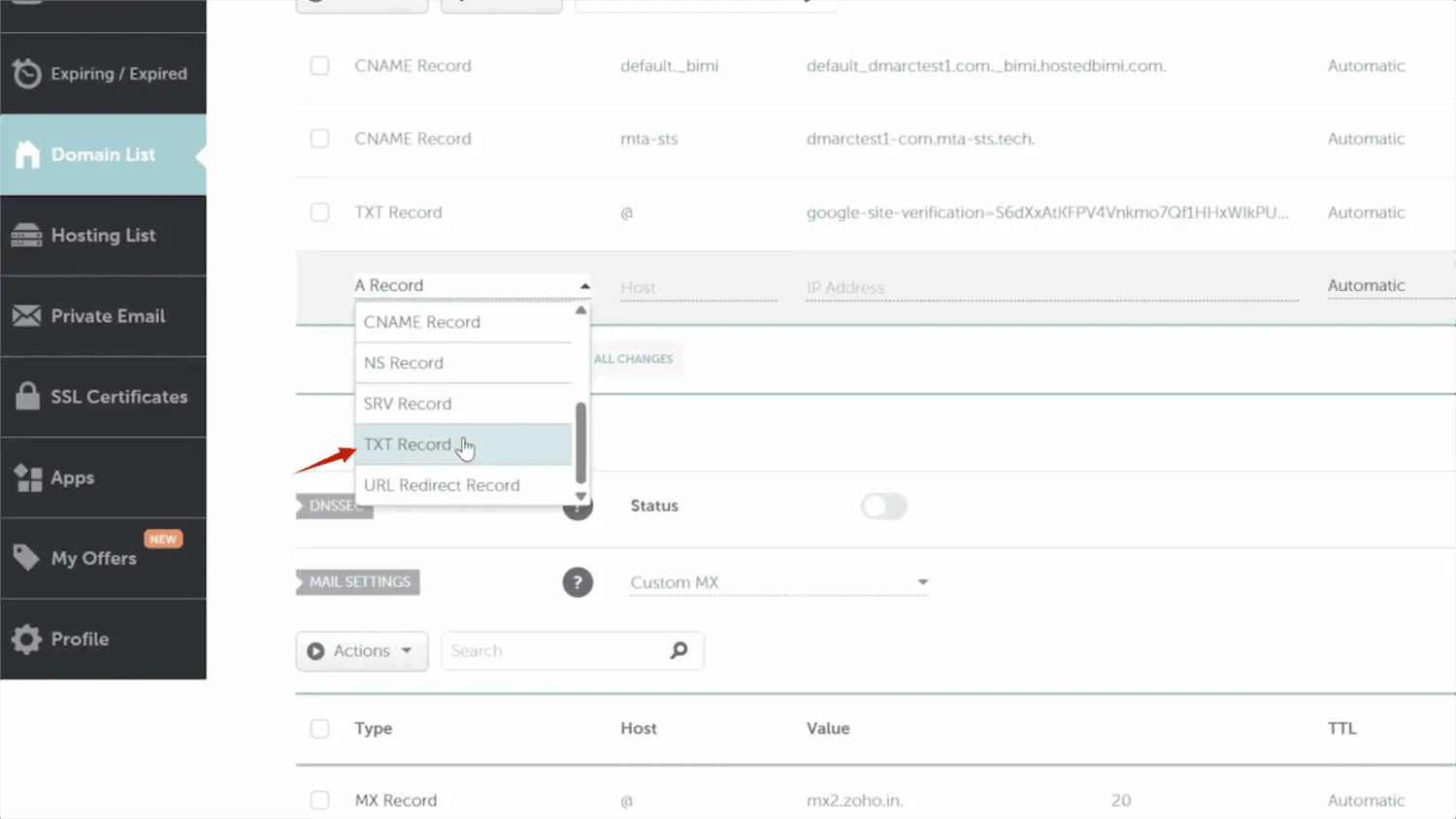The image size is (1456, 819).
Task: Click the Mail Settings label tag
Action: [358, 582]
